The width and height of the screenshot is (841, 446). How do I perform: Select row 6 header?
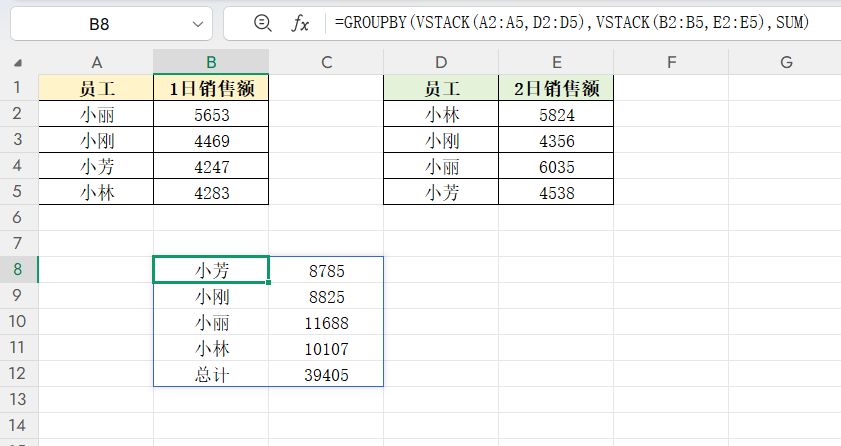click(x=18, y=218)
